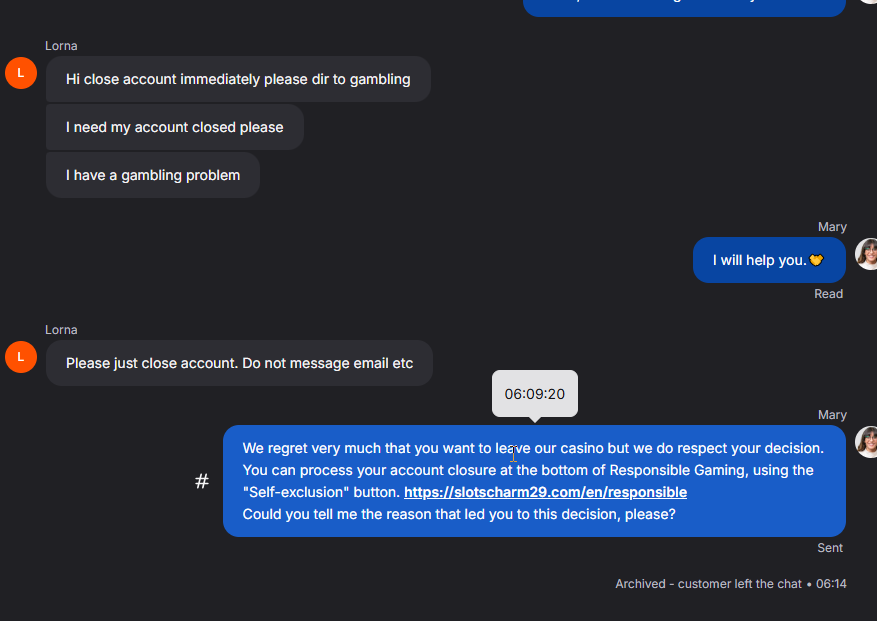The width and height of the screenshot is (877, 621).
Task: Click Lorna's orange avatar beside first message
Action: 21,73
